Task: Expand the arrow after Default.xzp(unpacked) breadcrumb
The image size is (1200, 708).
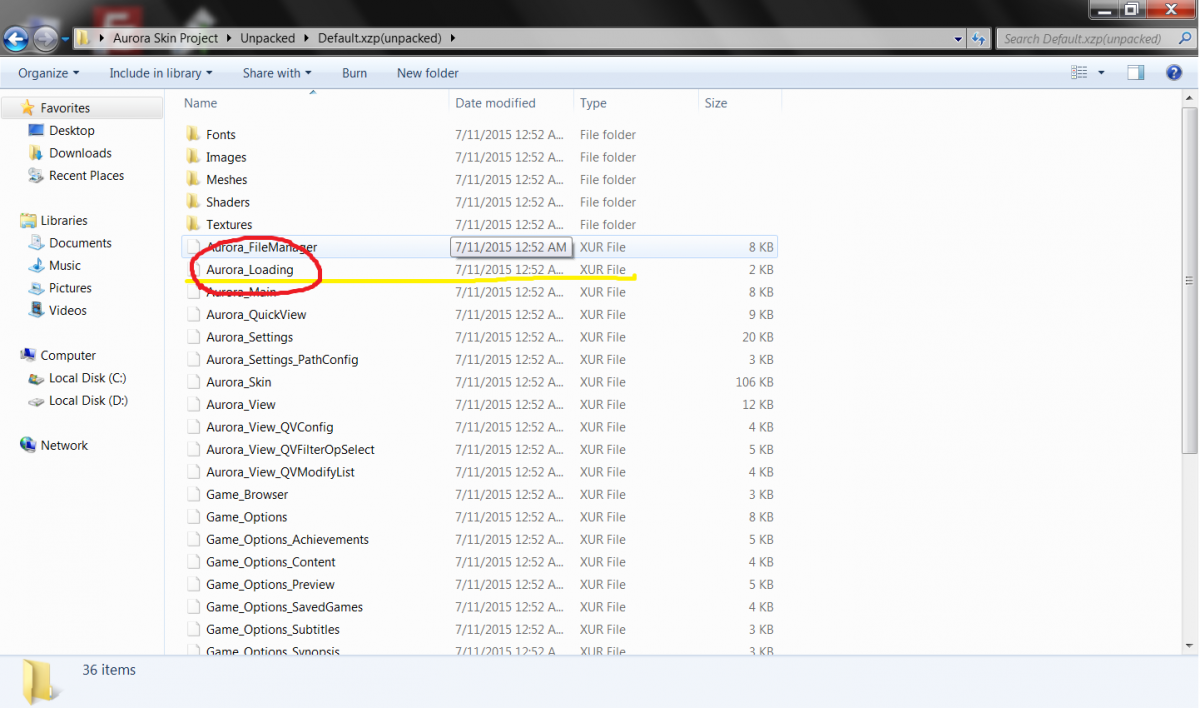Action: (x=453, y=39)
